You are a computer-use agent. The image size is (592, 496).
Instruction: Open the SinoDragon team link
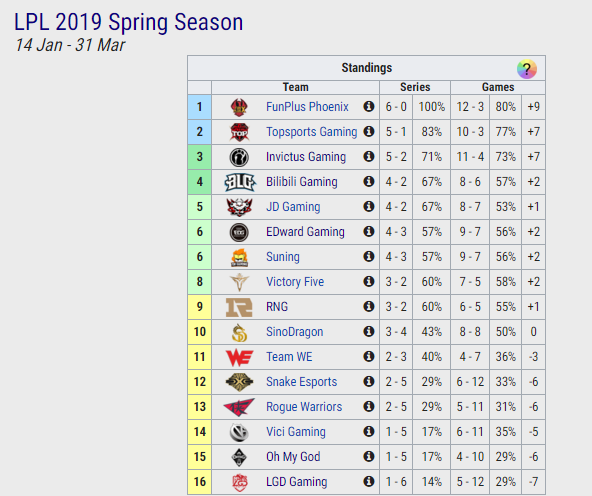[294, 332]
